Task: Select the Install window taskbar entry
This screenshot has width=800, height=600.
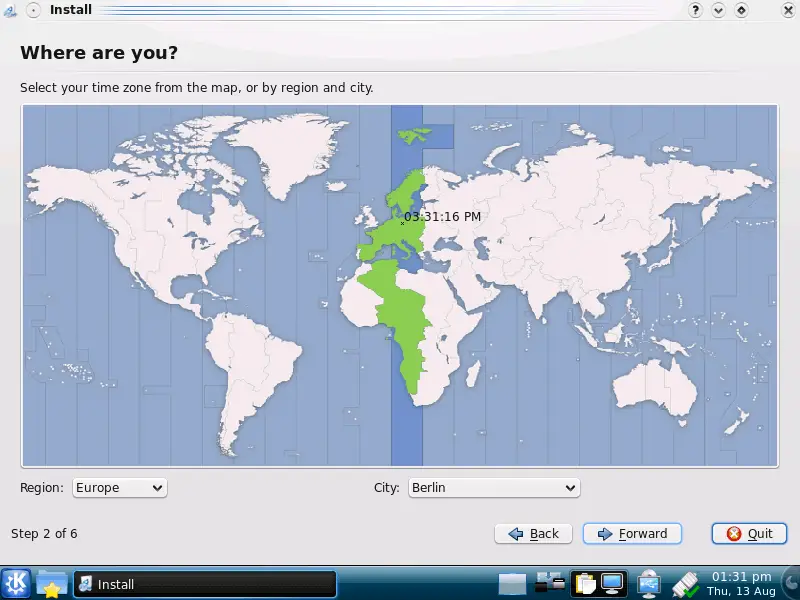Action: click(x=205, y=584)
